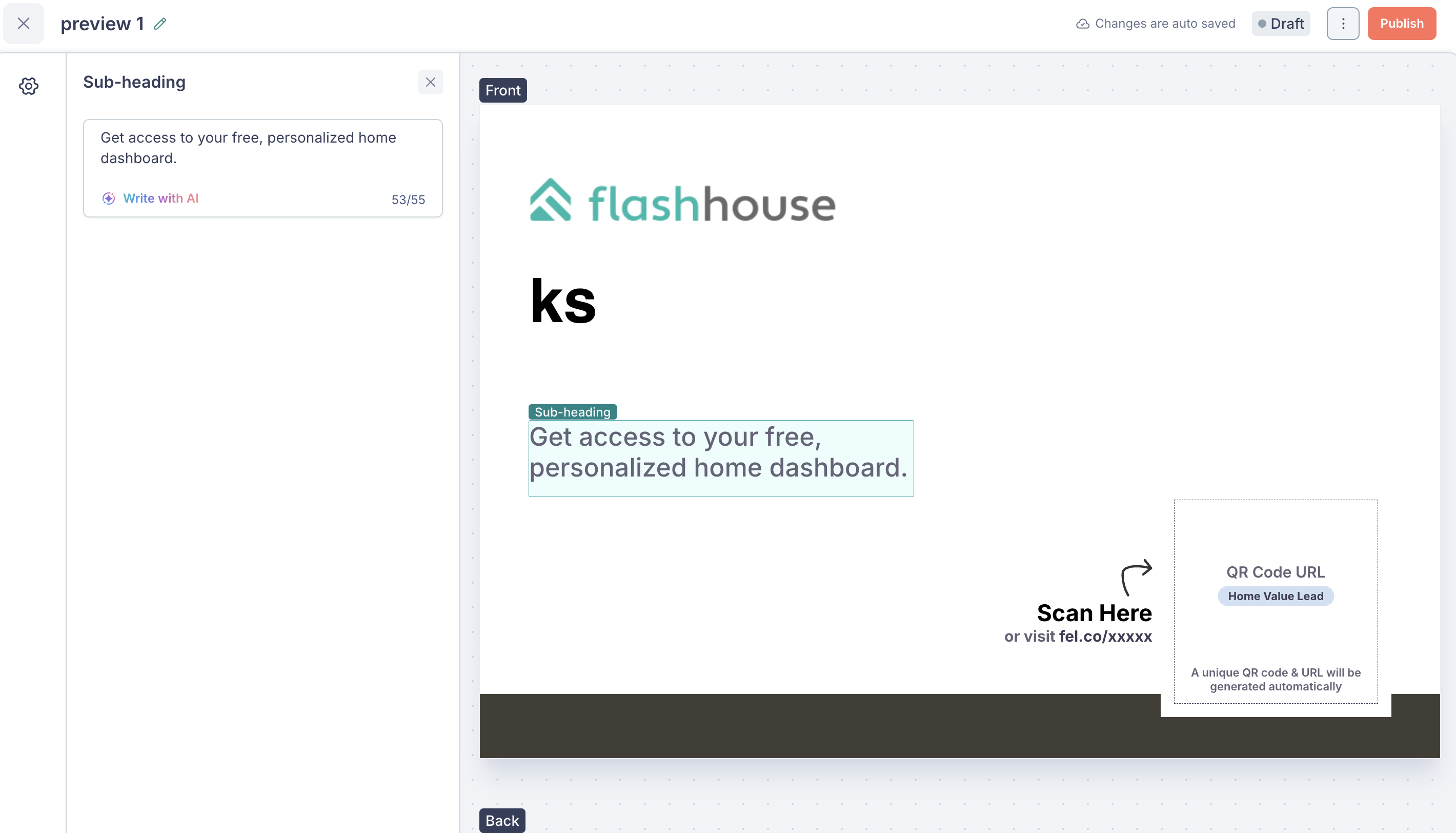Click the preview 1 title
The height and width of the screenshot is (833, 1456).
click(x=102, y=24)
